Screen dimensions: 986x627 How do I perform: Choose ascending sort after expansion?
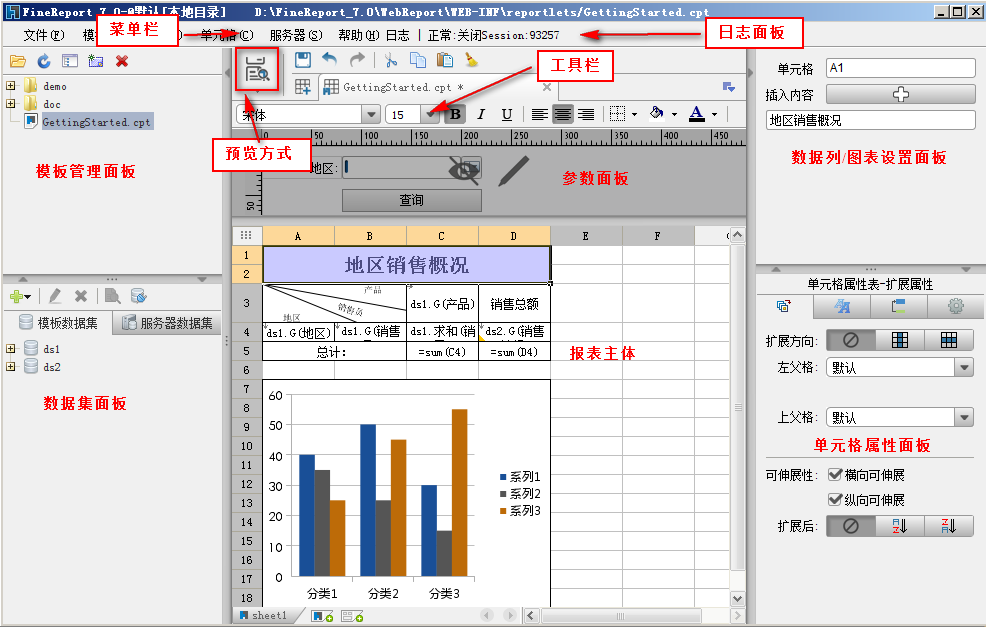(900, 526)
